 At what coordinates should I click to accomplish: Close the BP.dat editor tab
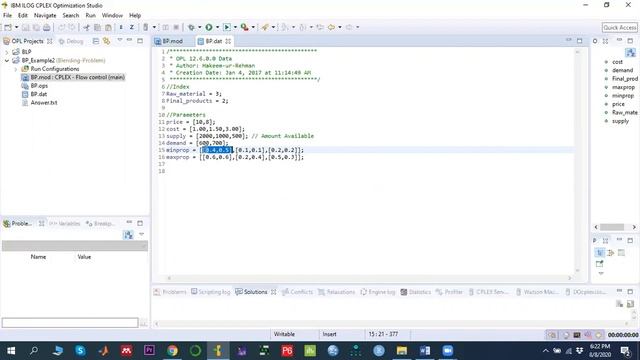pos(228,41)
